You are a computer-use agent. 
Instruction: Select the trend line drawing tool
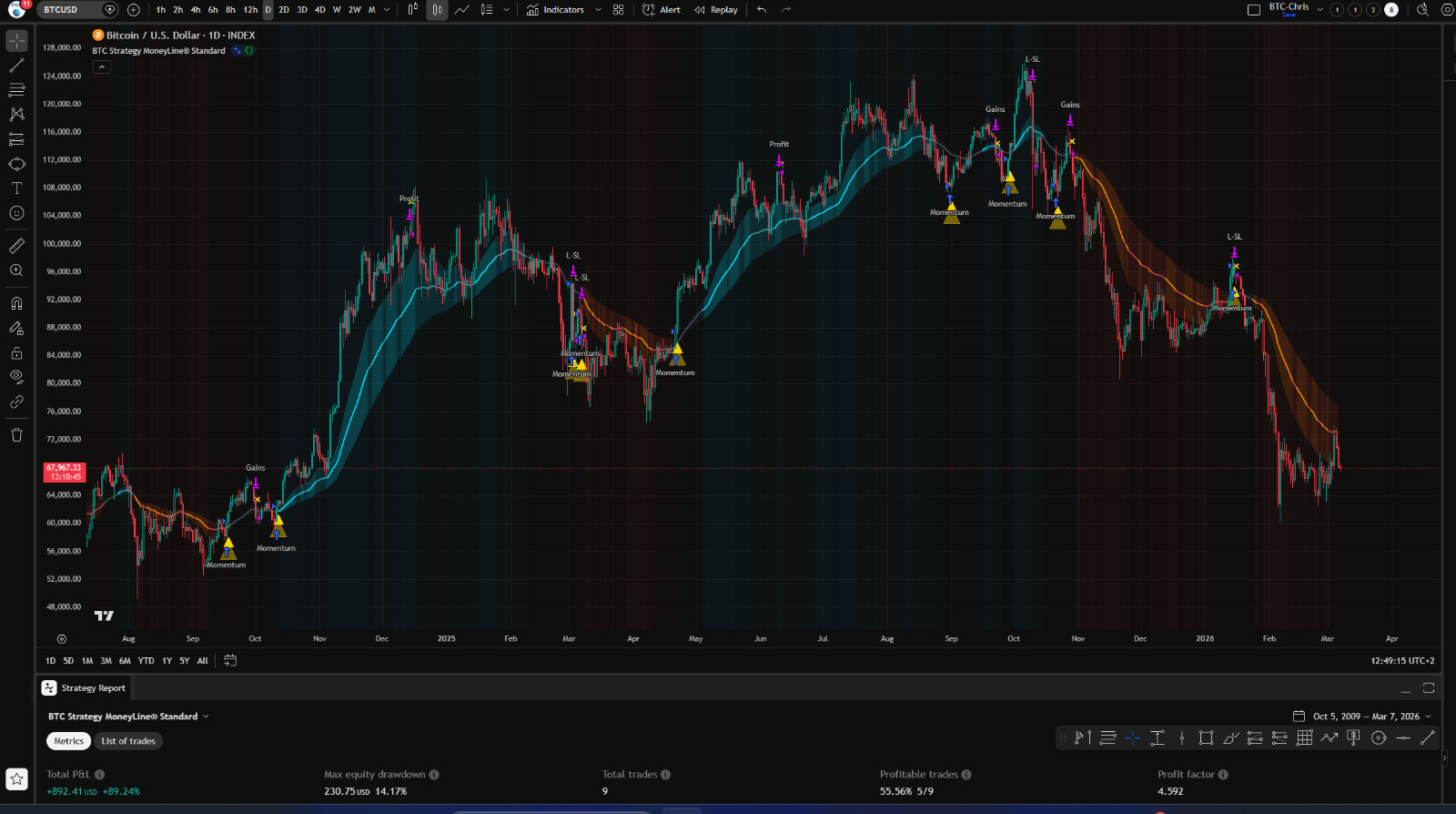pyautogui.click(x=16, y=66)
